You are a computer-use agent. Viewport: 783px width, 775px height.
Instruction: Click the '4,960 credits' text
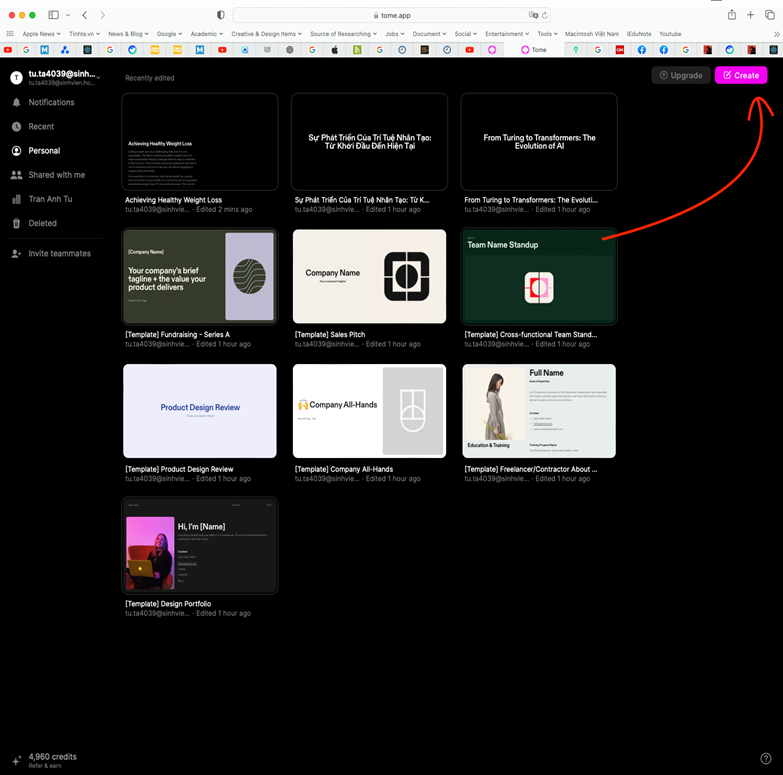[52, 757]
